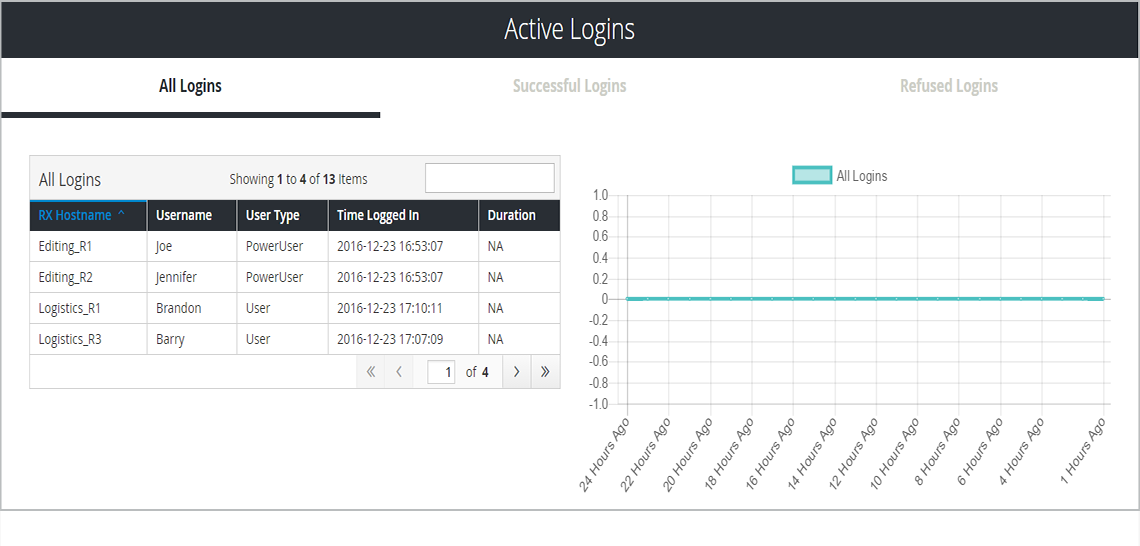
Task: Click the table search input field
Action: (489, 178)
